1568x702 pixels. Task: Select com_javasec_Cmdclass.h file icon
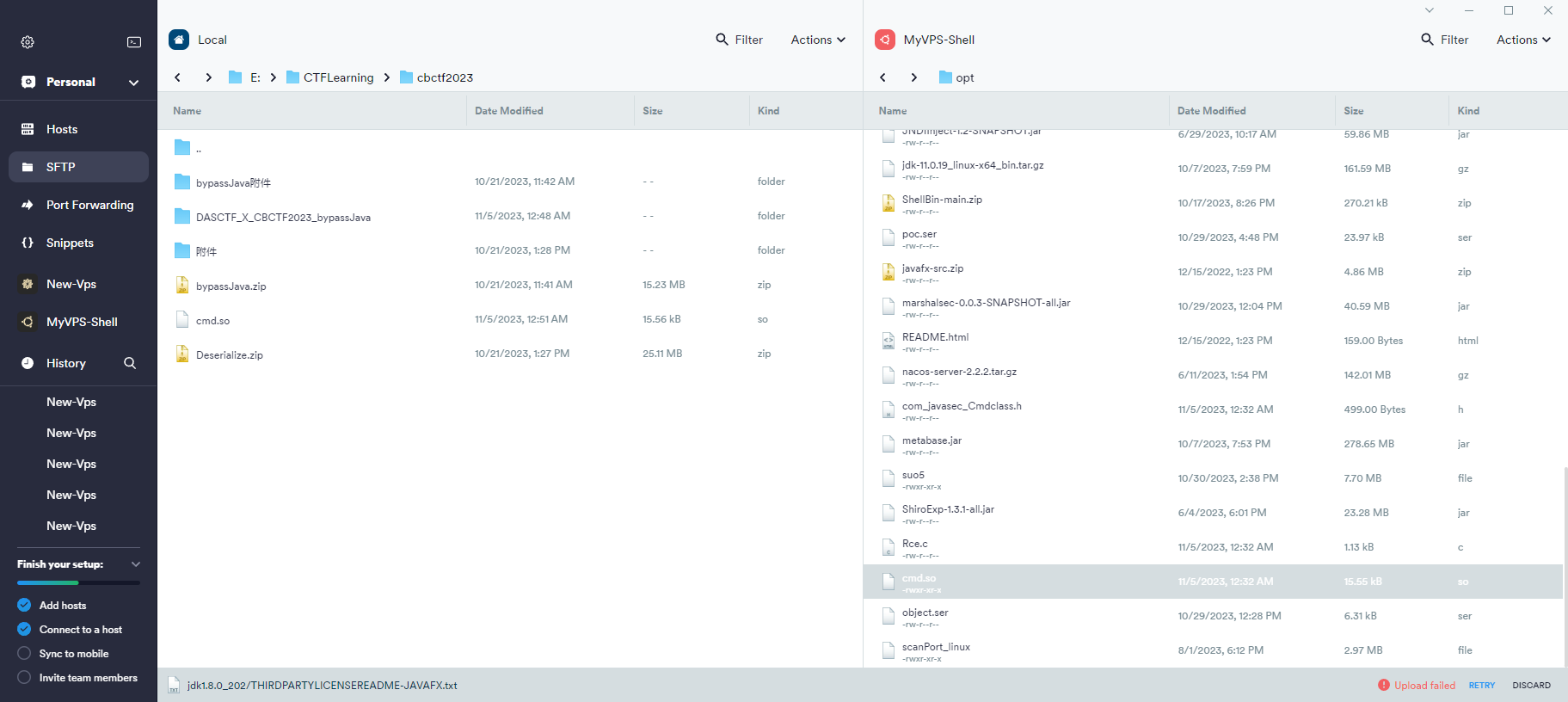coord(889,409)
